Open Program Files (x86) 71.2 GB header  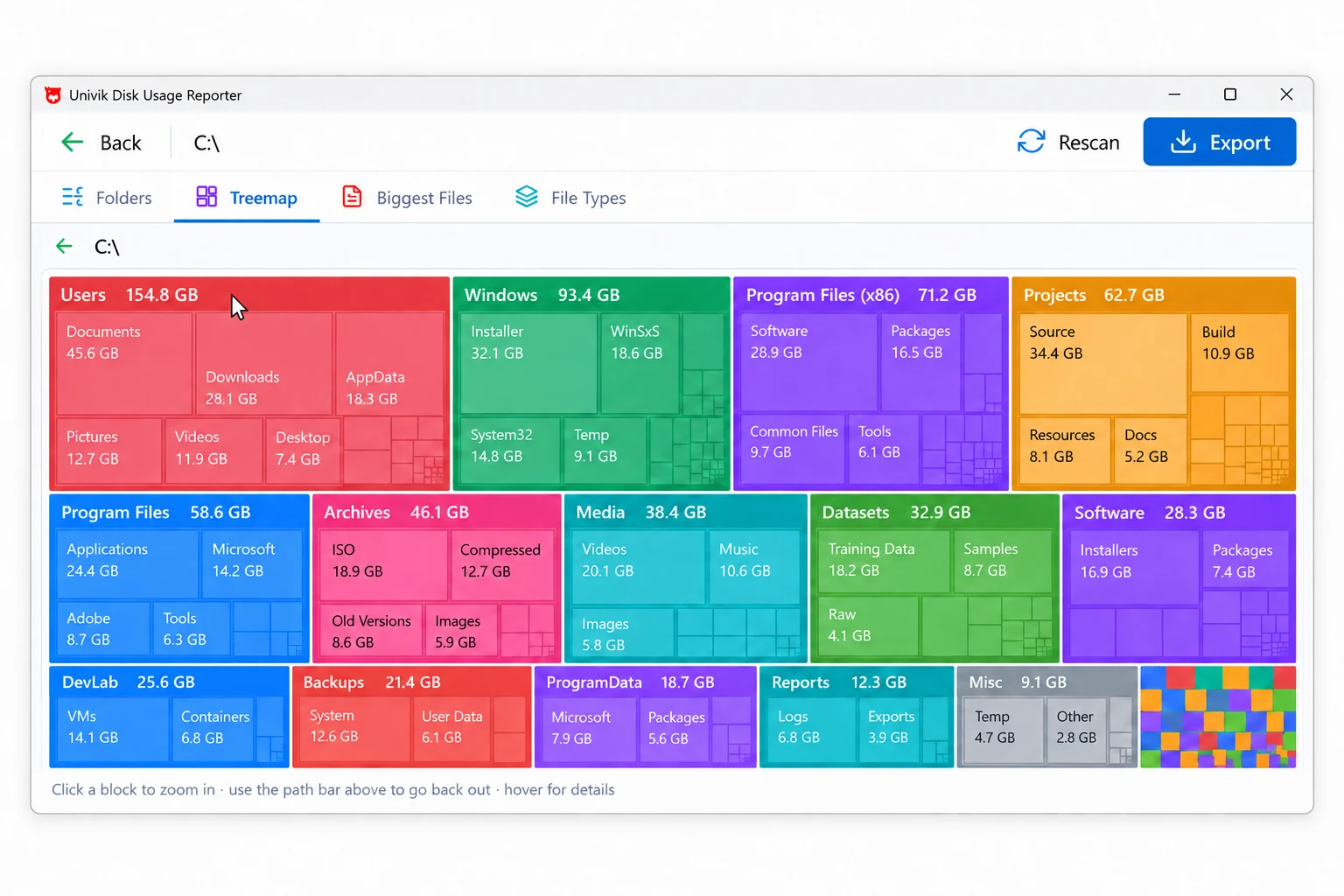click(871, 295)
